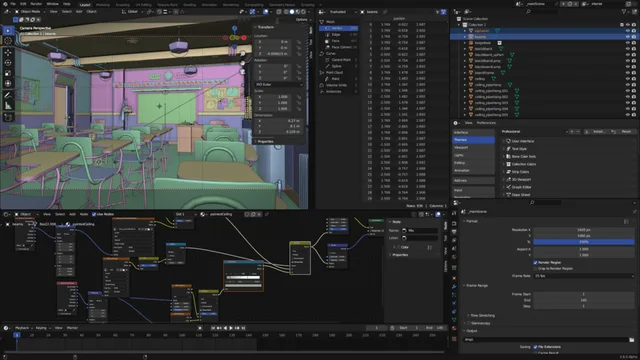This screenshot has height=360, width=640.
Task: Click the Resolution X value field
Action: tap(584, 230)
